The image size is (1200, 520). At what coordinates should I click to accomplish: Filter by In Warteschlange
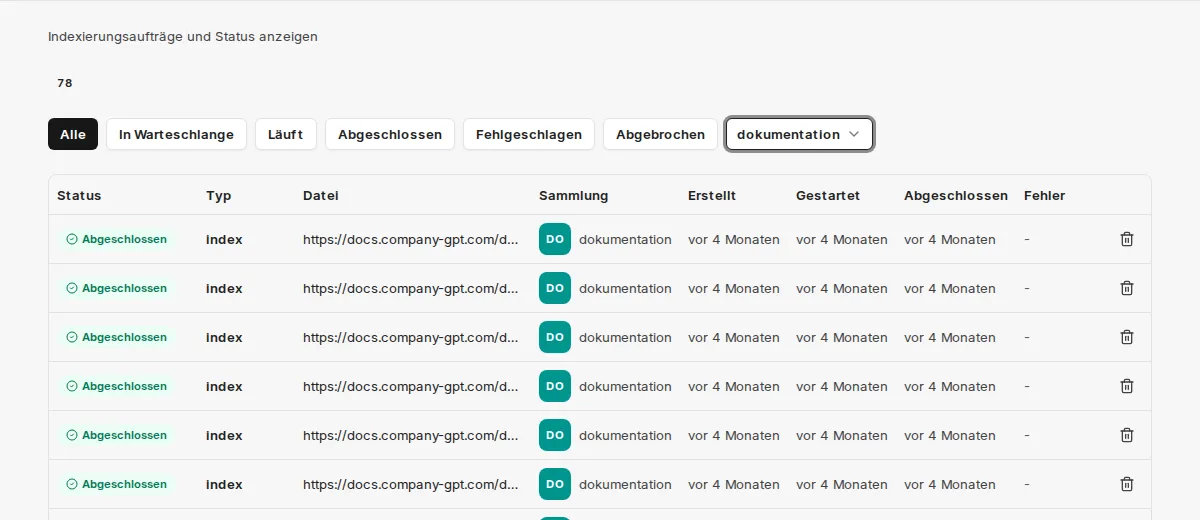[x=176, y=134]
